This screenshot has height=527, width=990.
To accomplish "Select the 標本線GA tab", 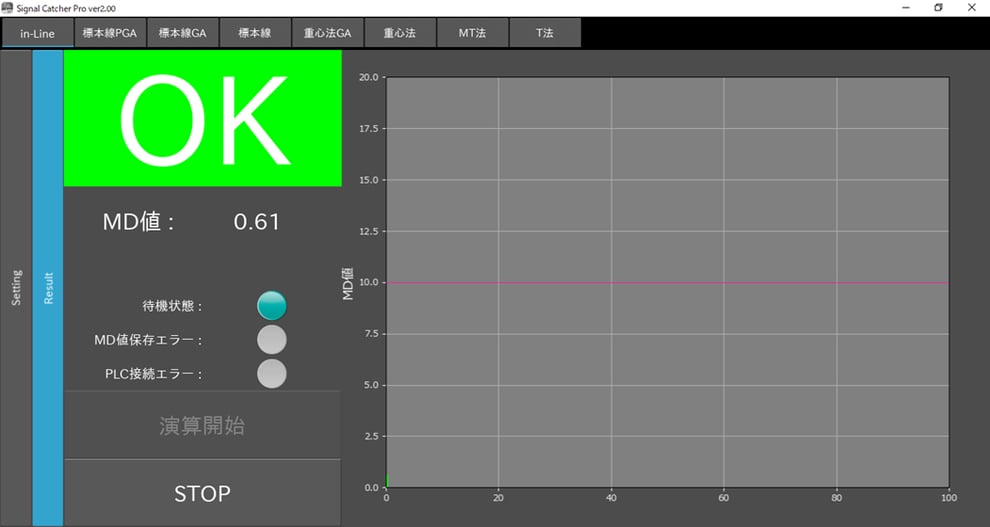I will tap(183, 33).
